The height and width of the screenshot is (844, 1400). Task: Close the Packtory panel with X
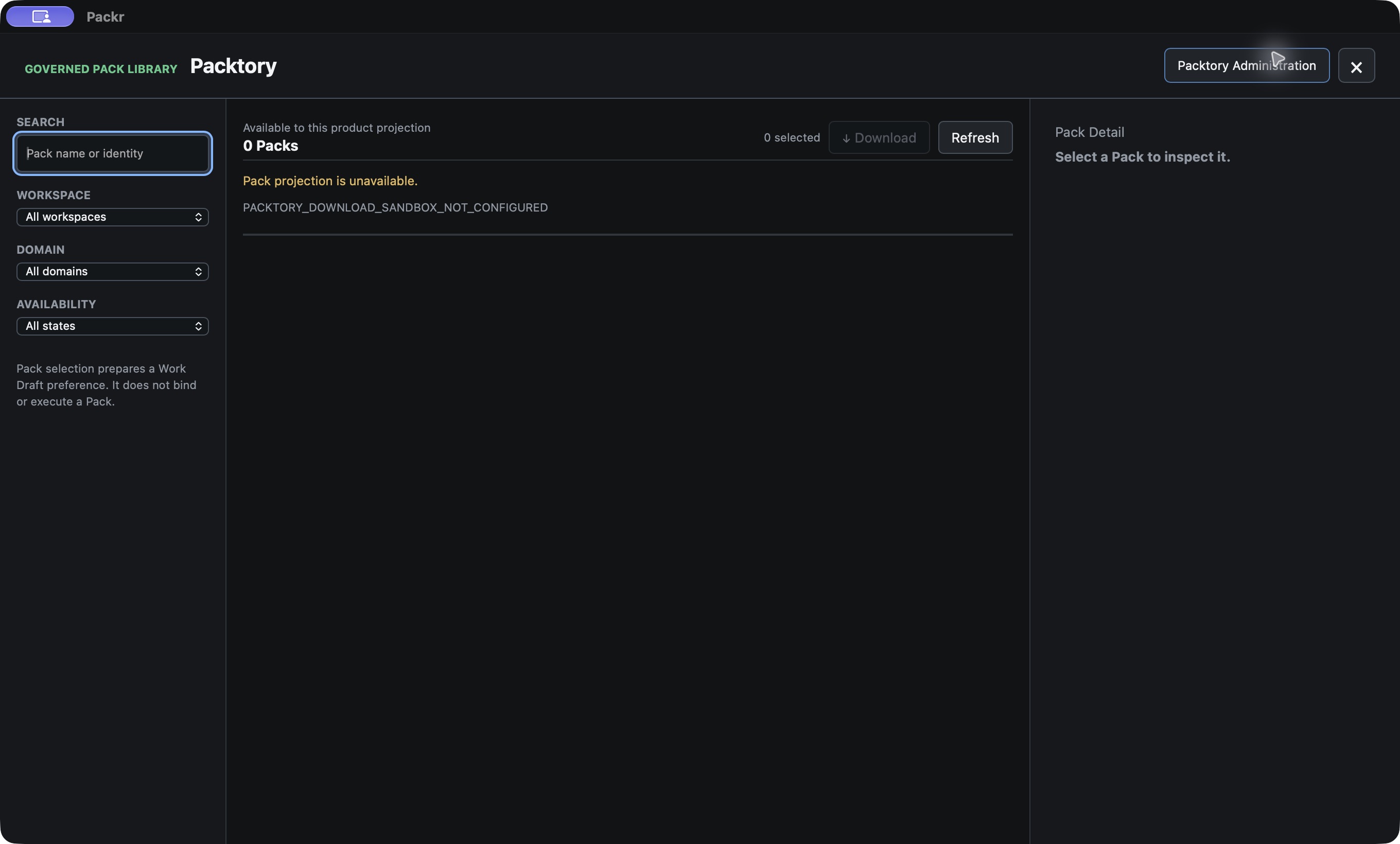click(1356, 66)
